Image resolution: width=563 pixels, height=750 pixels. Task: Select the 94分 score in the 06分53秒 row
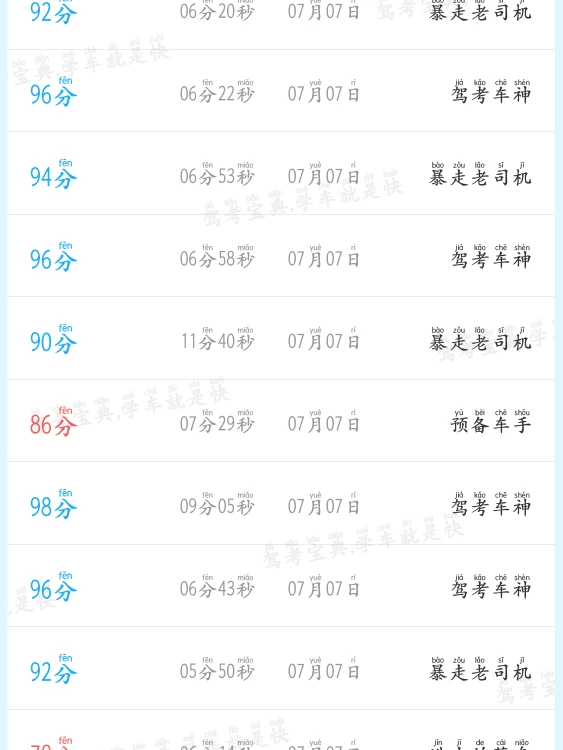click(54, 175)
